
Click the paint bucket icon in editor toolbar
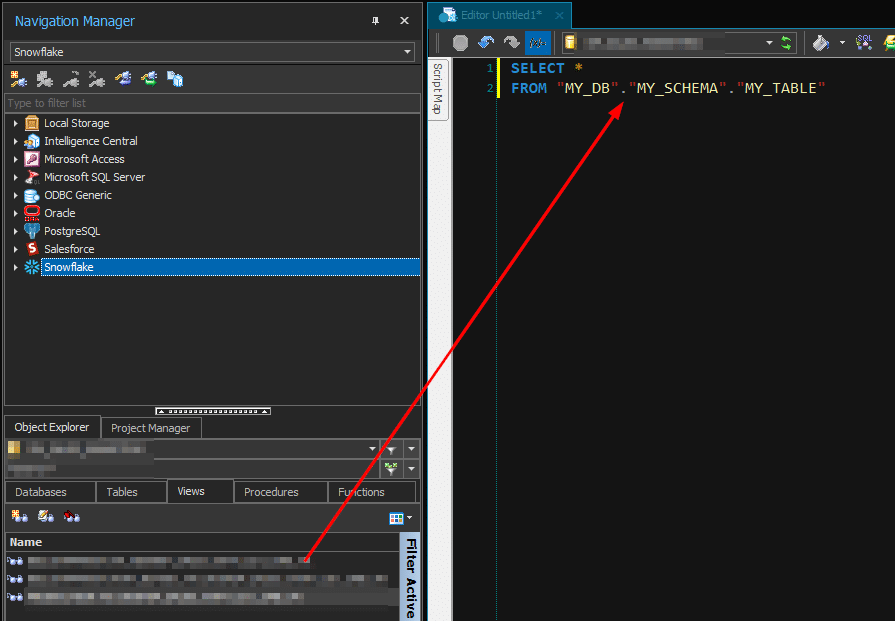[821, 43]
